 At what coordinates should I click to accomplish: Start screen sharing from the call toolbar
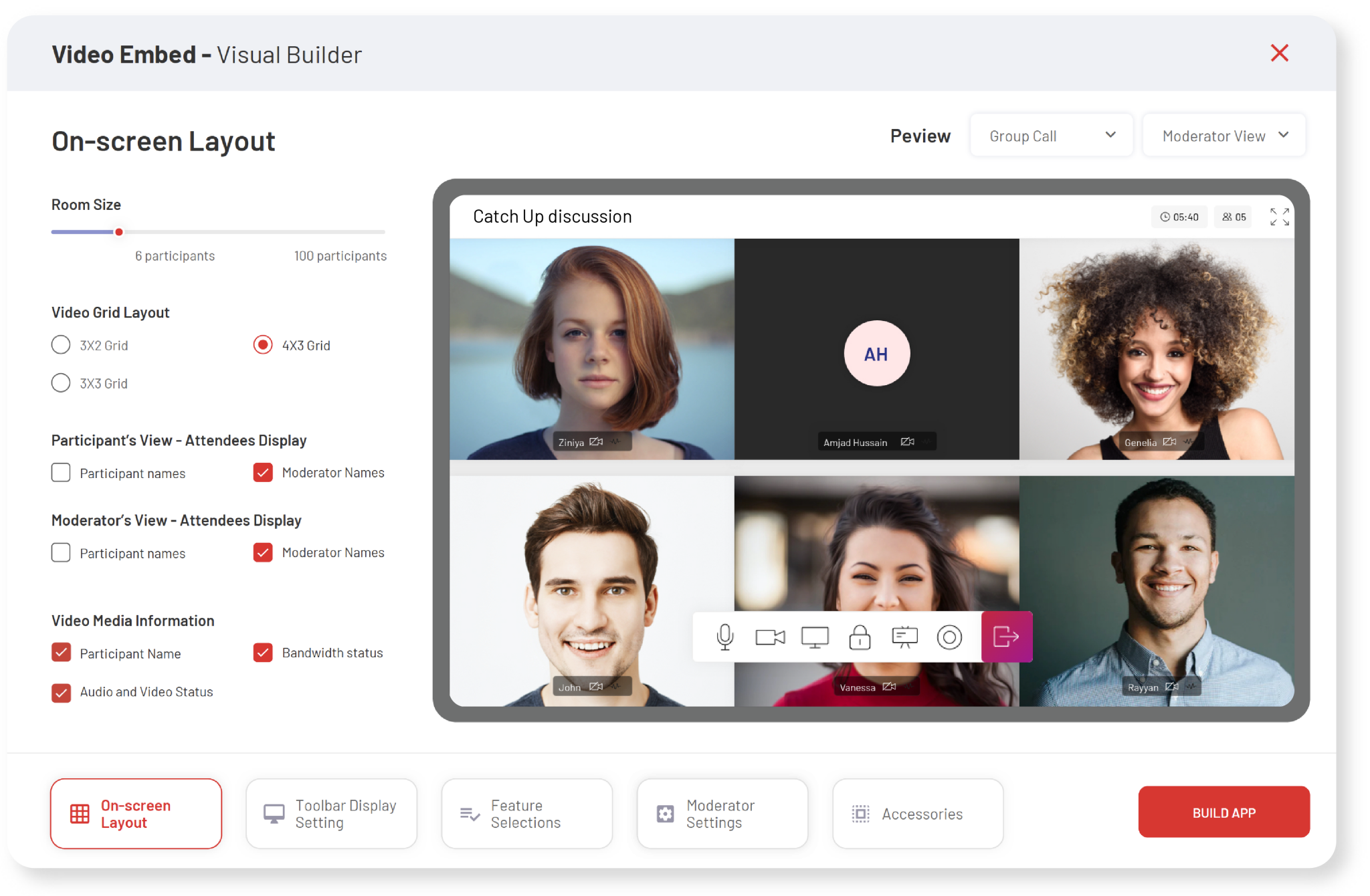coord(815,637)
